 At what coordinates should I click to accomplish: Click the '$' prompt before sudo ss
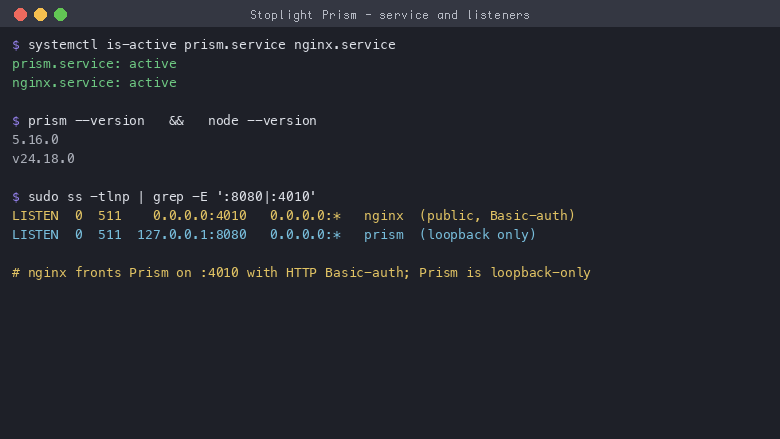16,197
